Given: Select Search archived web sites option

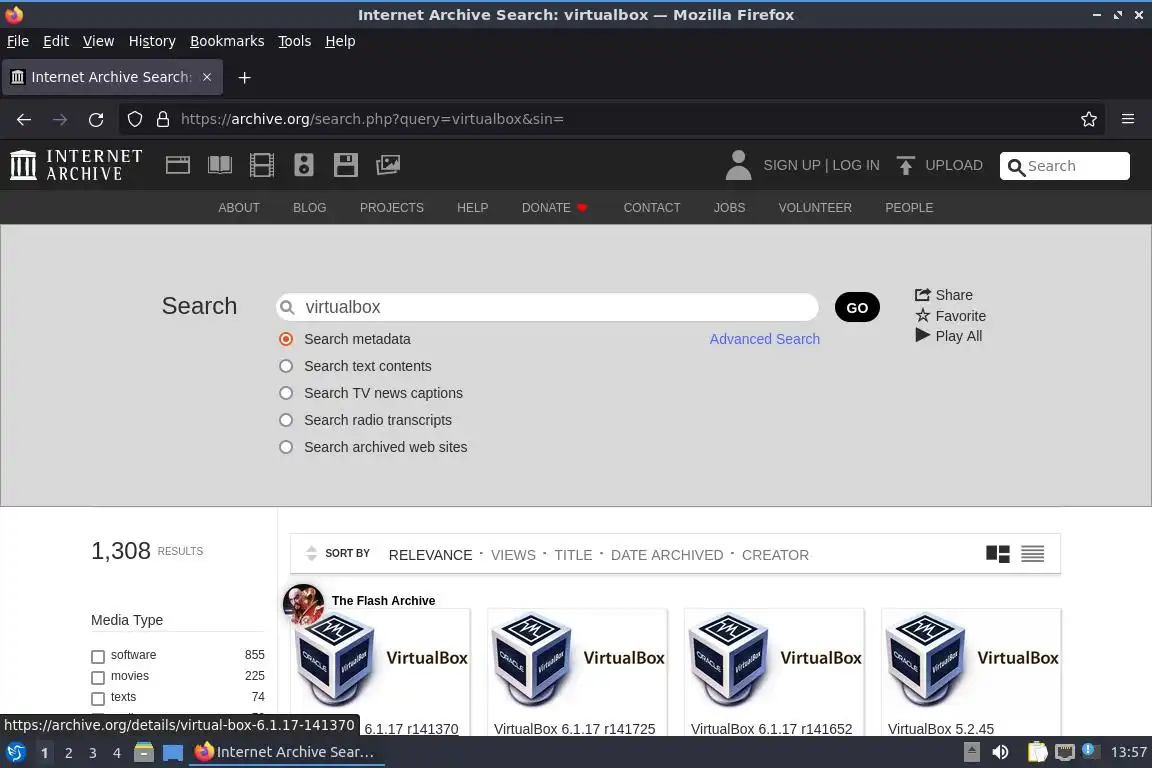Looking at the screenshot, I should [286, 447].
